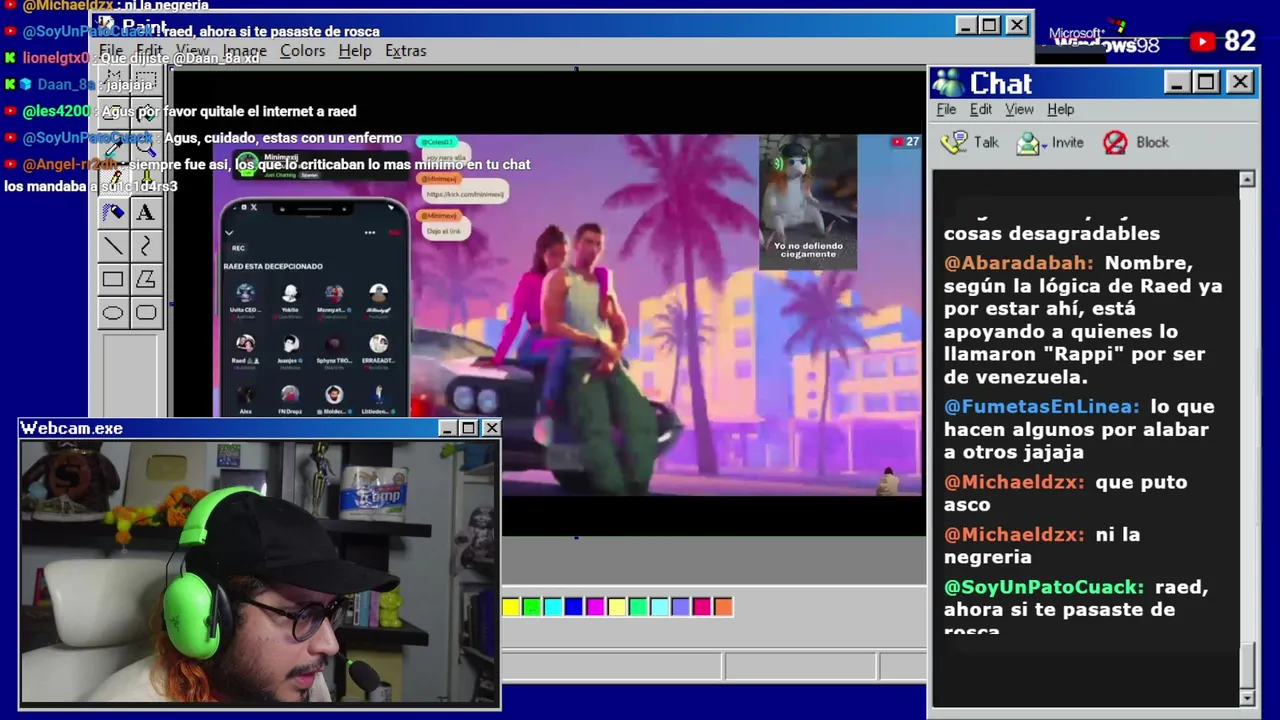The width and height of the screenshot is (1280, 720).
Task: Pick the dark blue color swatch
Action: point(574,607)
